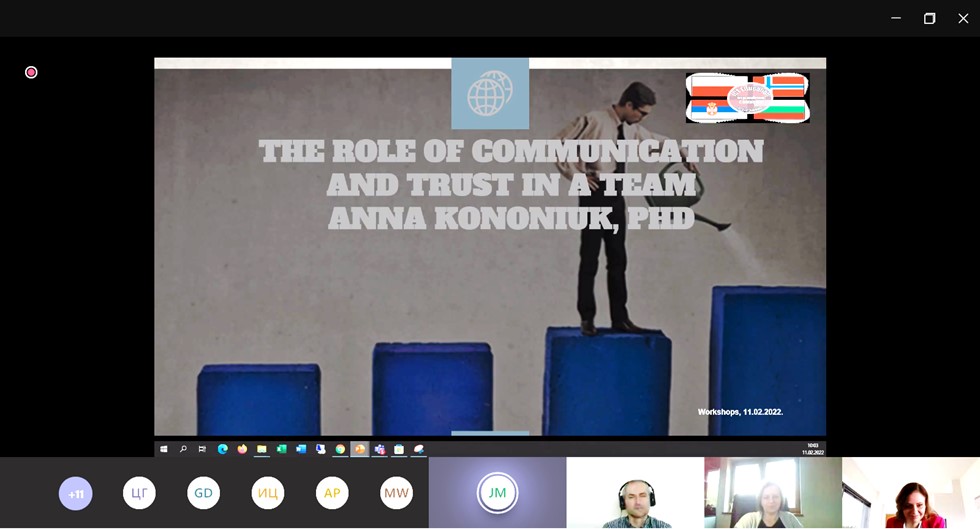980x529 pixels.
Task: Click the ИЦ participant avatar
Action: (268, 493)
